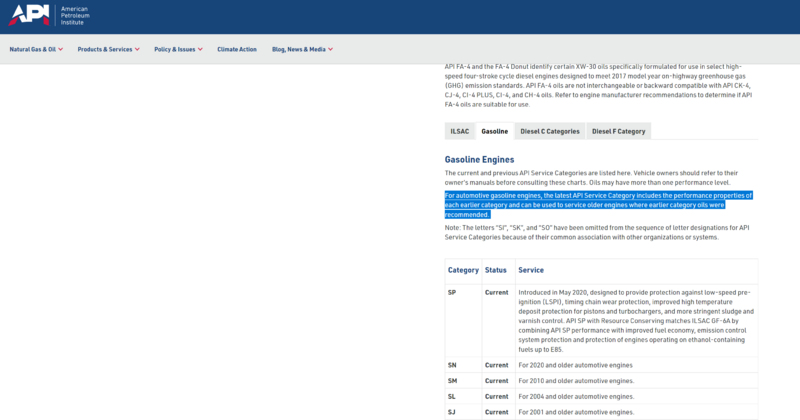Go to the Climate Action page

(237, 50)
